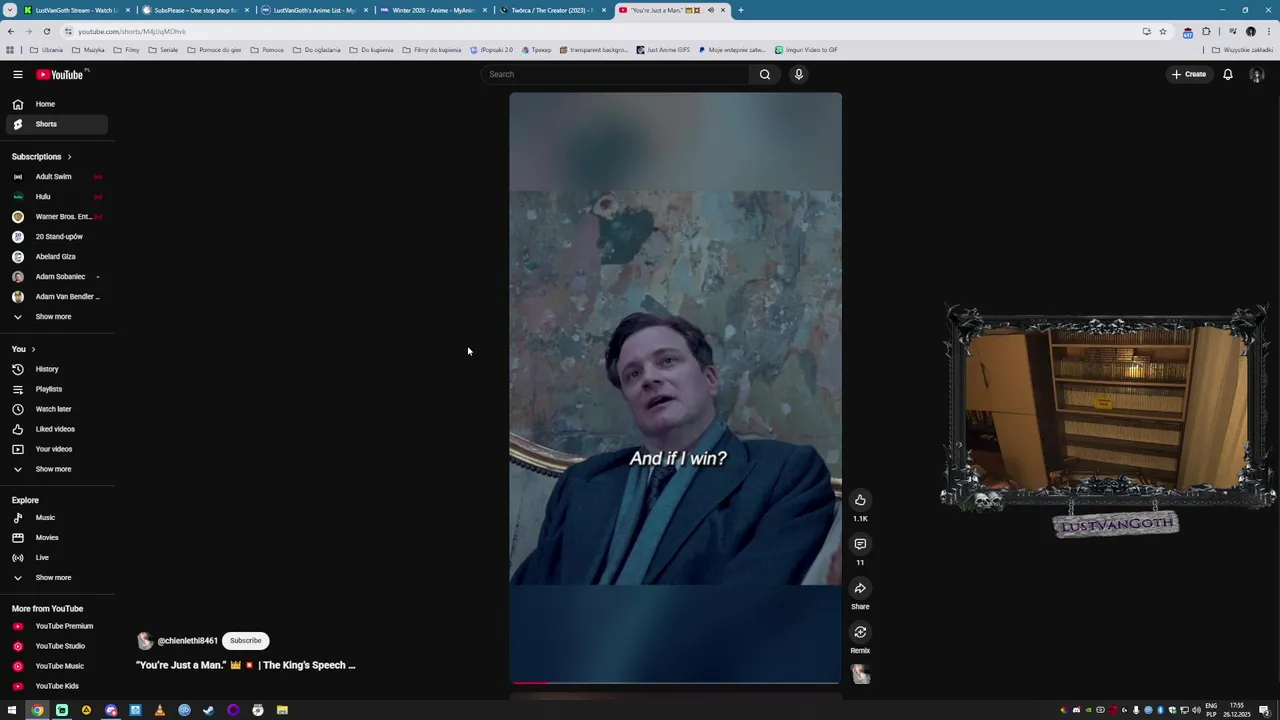Open the sound thumbnail under Remix
Viewport: 1280px width, 720px height.
pyautogui.click(x=860, y=675)
